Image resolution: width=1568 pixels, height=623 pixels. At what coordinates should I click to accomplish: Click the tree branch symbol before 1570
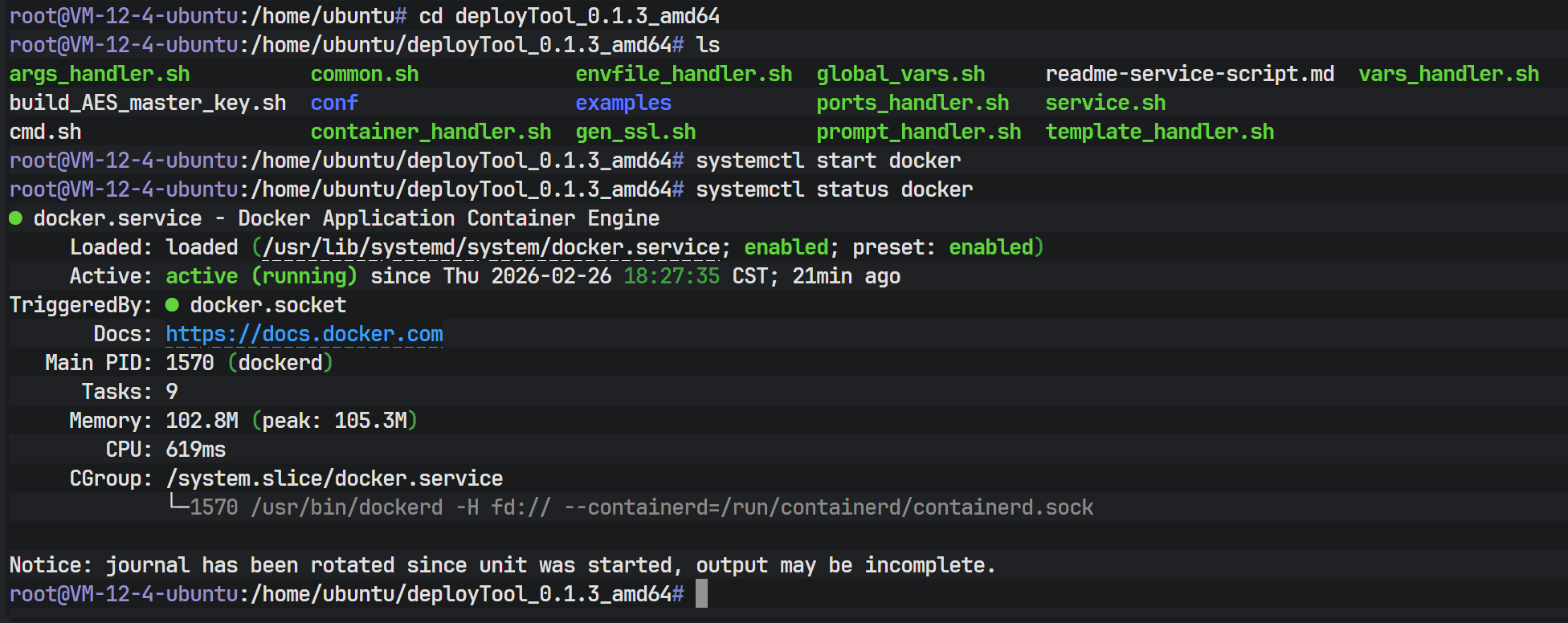point(178,506)
